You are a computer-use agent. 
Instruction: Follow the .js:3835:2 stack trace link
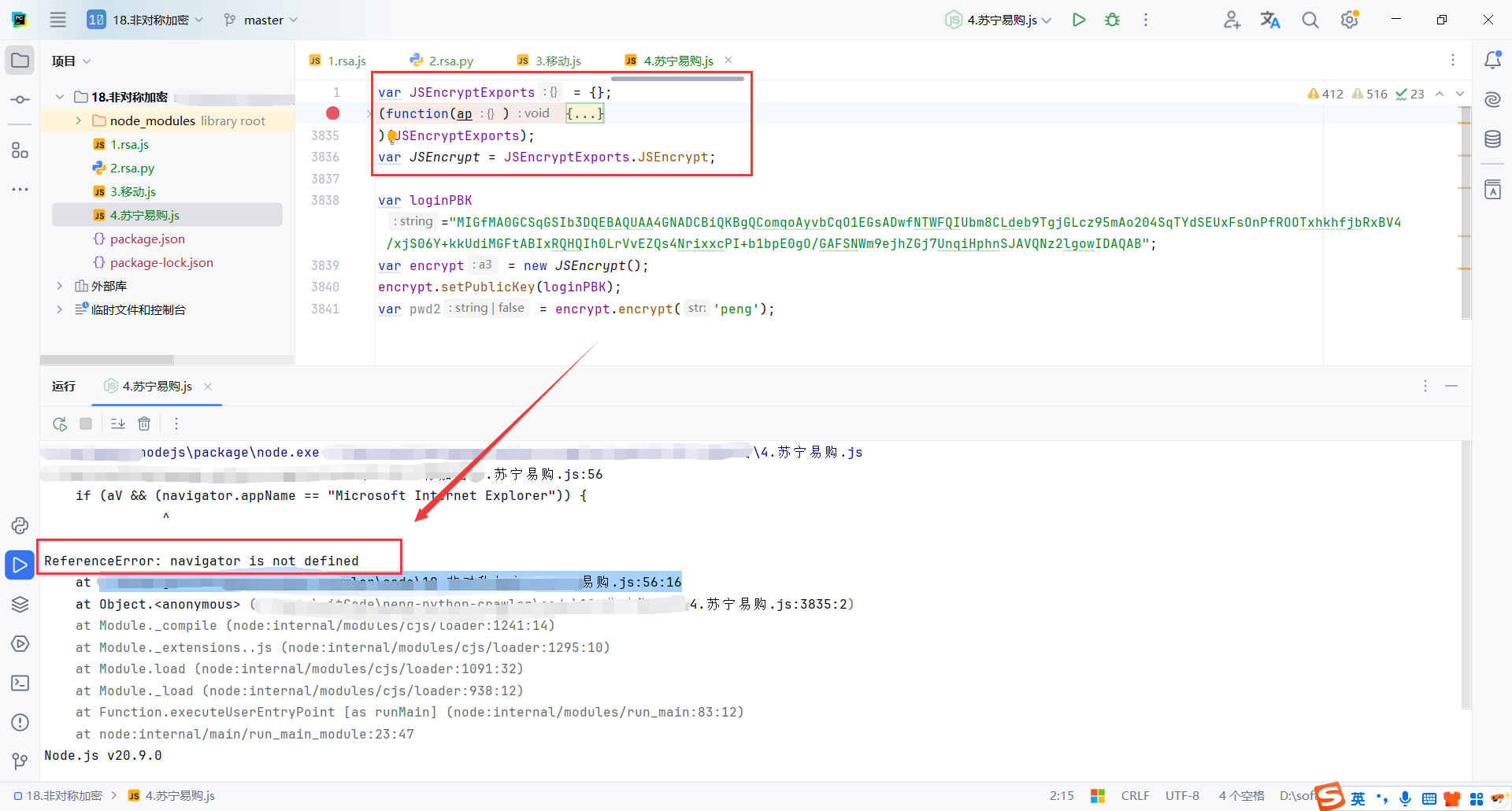pyautogui.click(x=550, y=605)
